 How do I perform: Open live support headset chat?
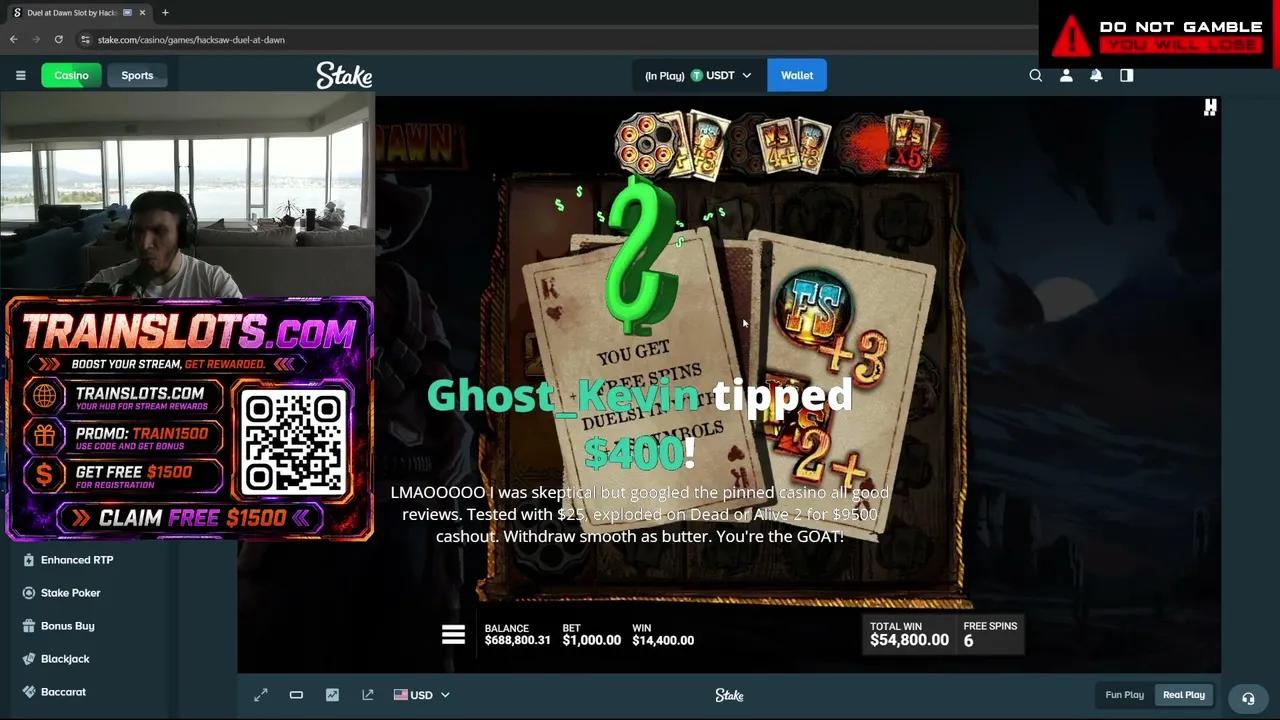pos(1248,698)
